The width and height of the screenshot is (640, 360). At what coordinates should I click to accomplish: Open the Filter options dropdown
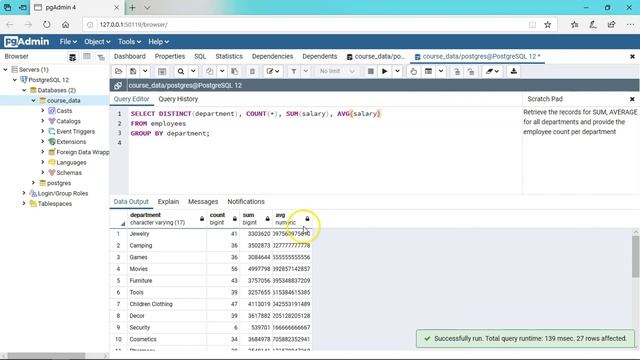(306, 71)
